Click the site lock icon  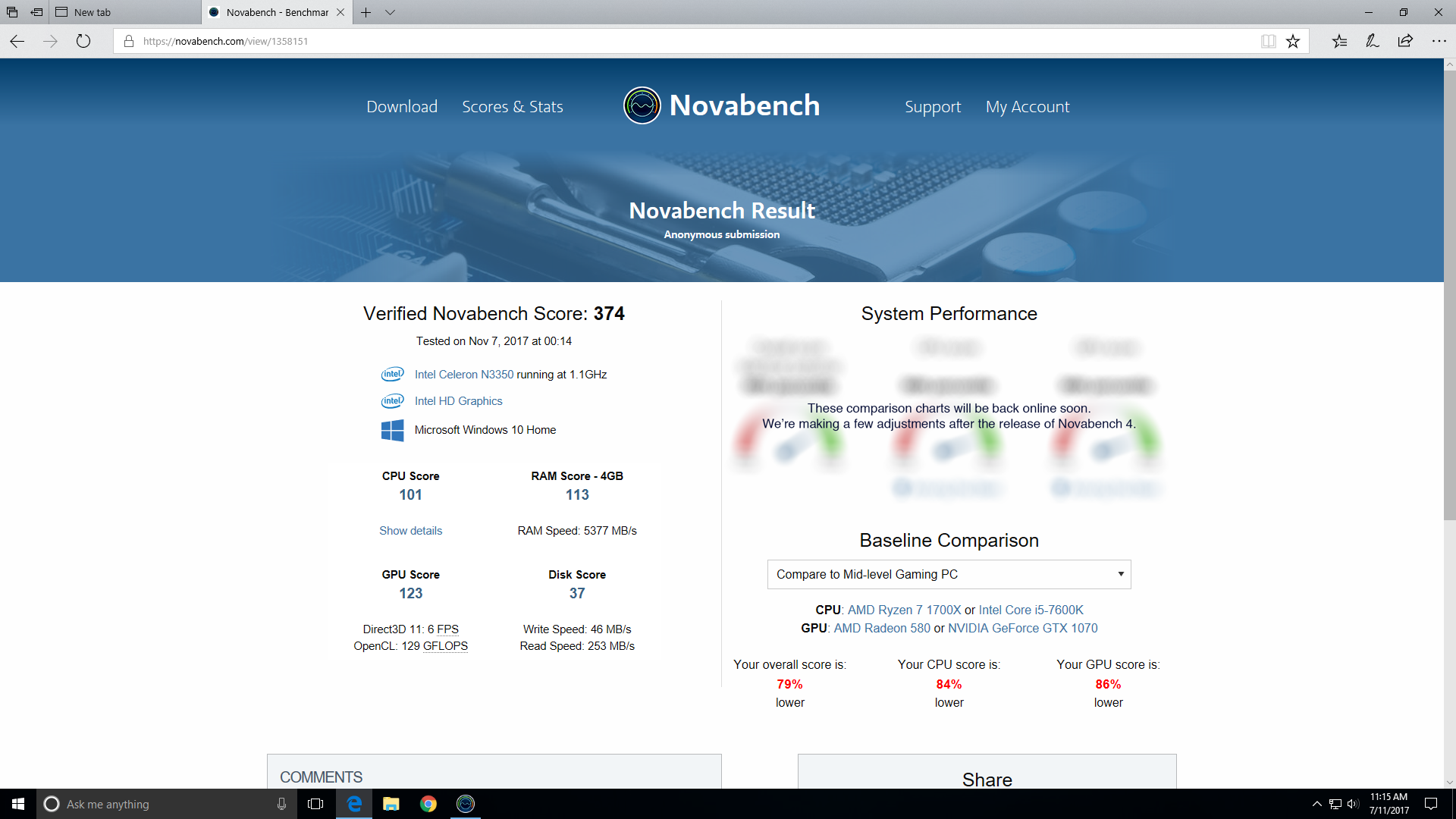point(128,41)
